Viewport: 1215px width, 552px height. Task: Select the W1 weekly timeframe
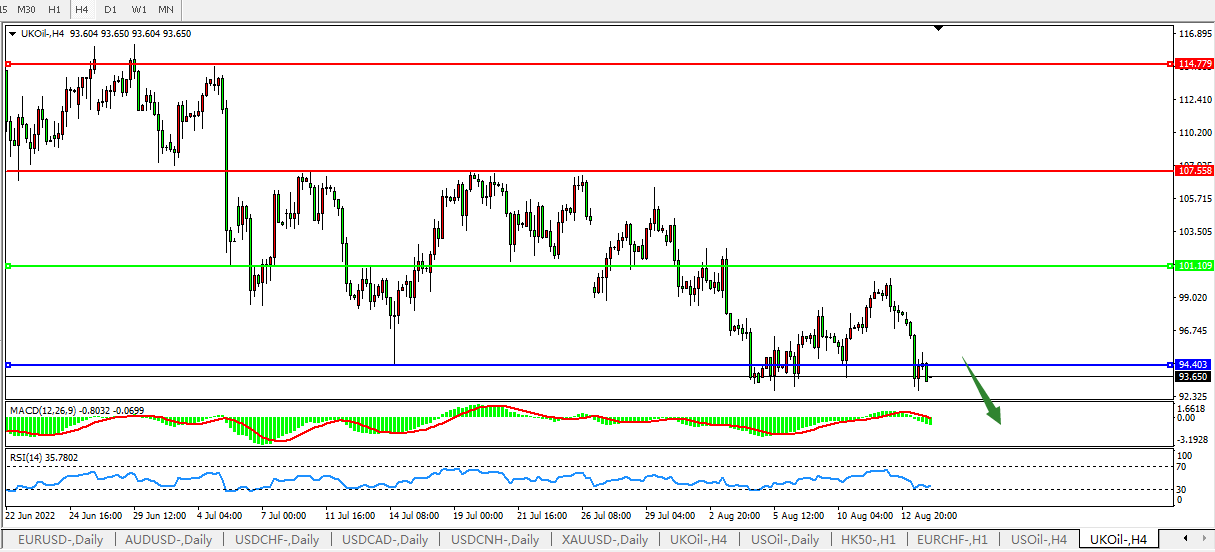point(139,9)
